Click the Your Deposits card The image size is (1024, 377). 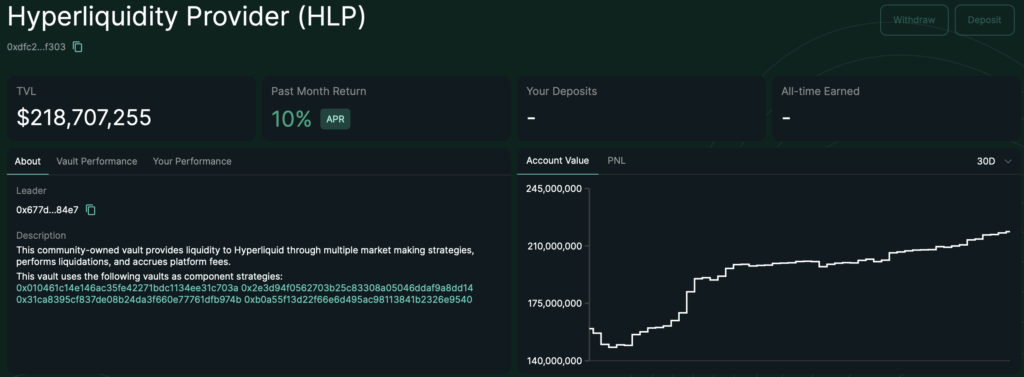641,108
